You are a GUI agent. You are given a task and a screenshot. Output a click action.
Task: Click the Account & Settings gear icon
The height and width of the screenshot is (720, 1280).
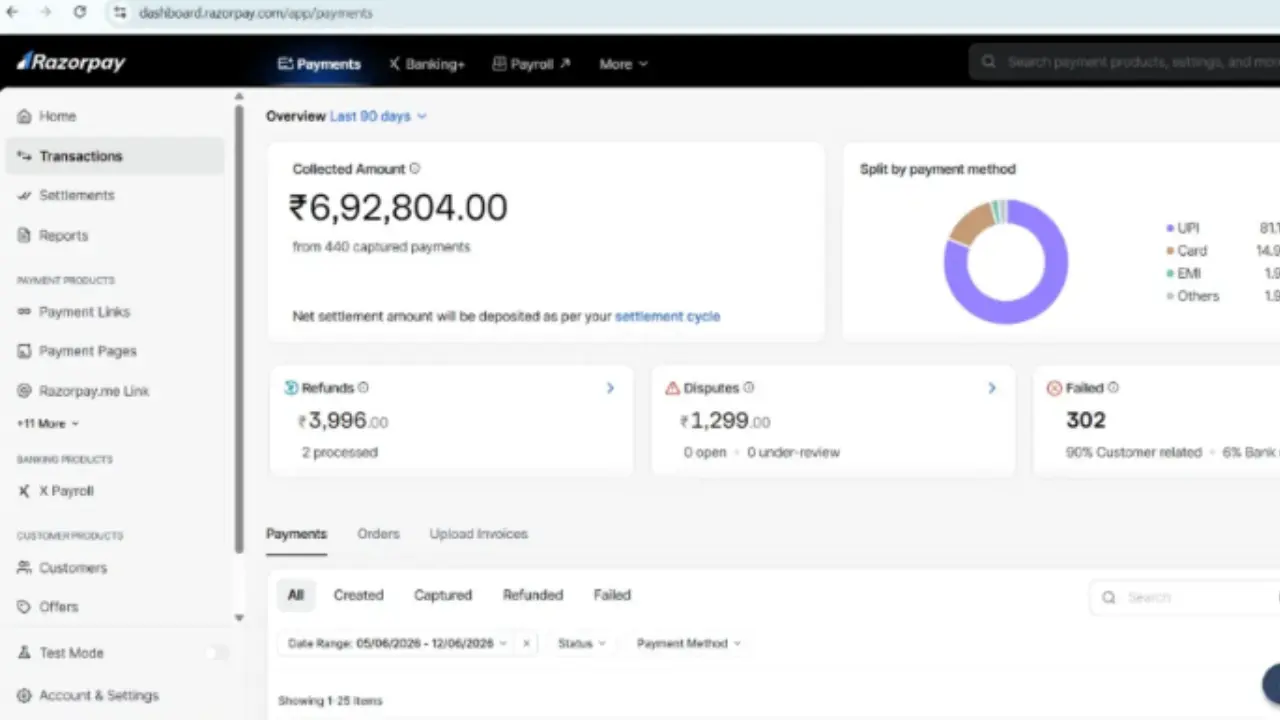click(x=24, y=695)
